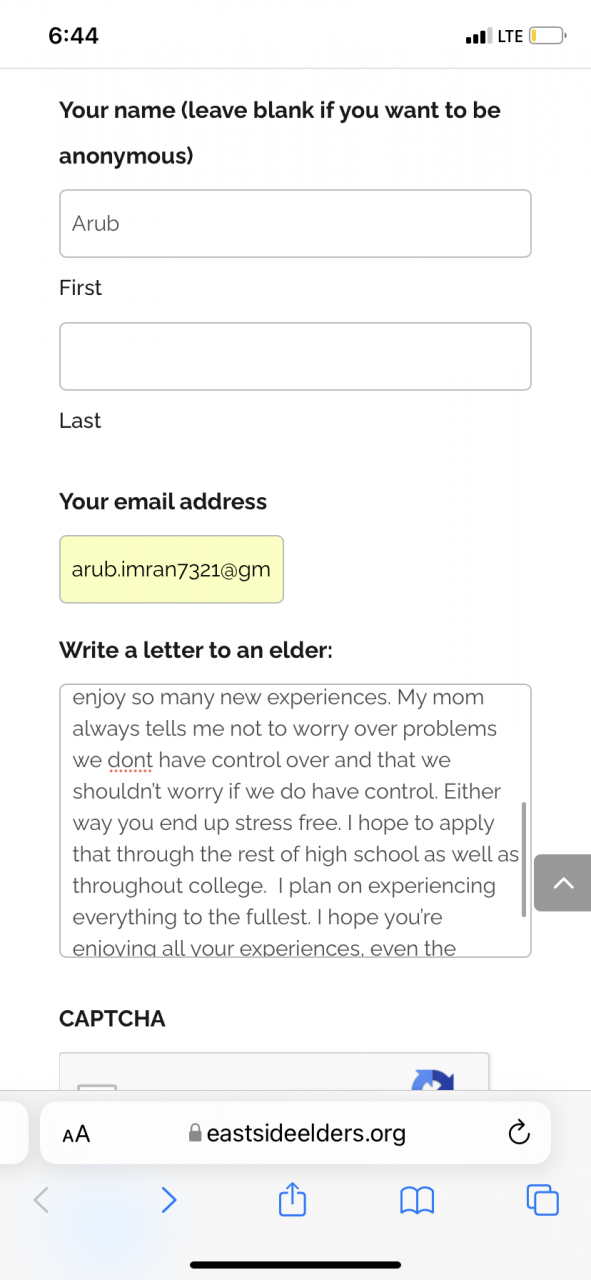Open the AA page settings menu
Image resolution: width=591 pixels, height=1280 pixels.
tap(76, 1134)
